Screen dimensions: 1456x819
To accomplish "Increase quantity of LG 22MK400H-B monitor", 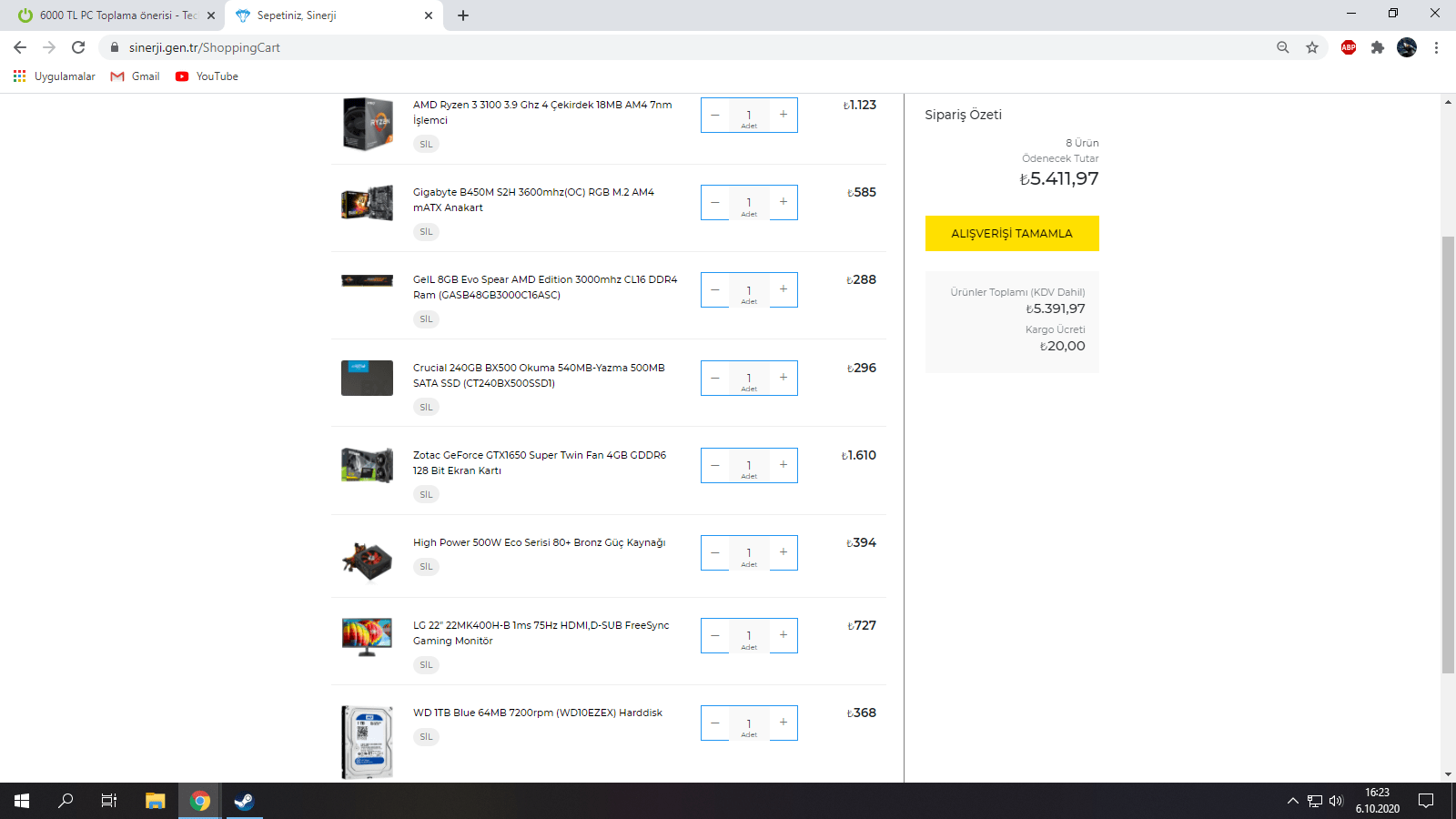I will coord(784,635).
